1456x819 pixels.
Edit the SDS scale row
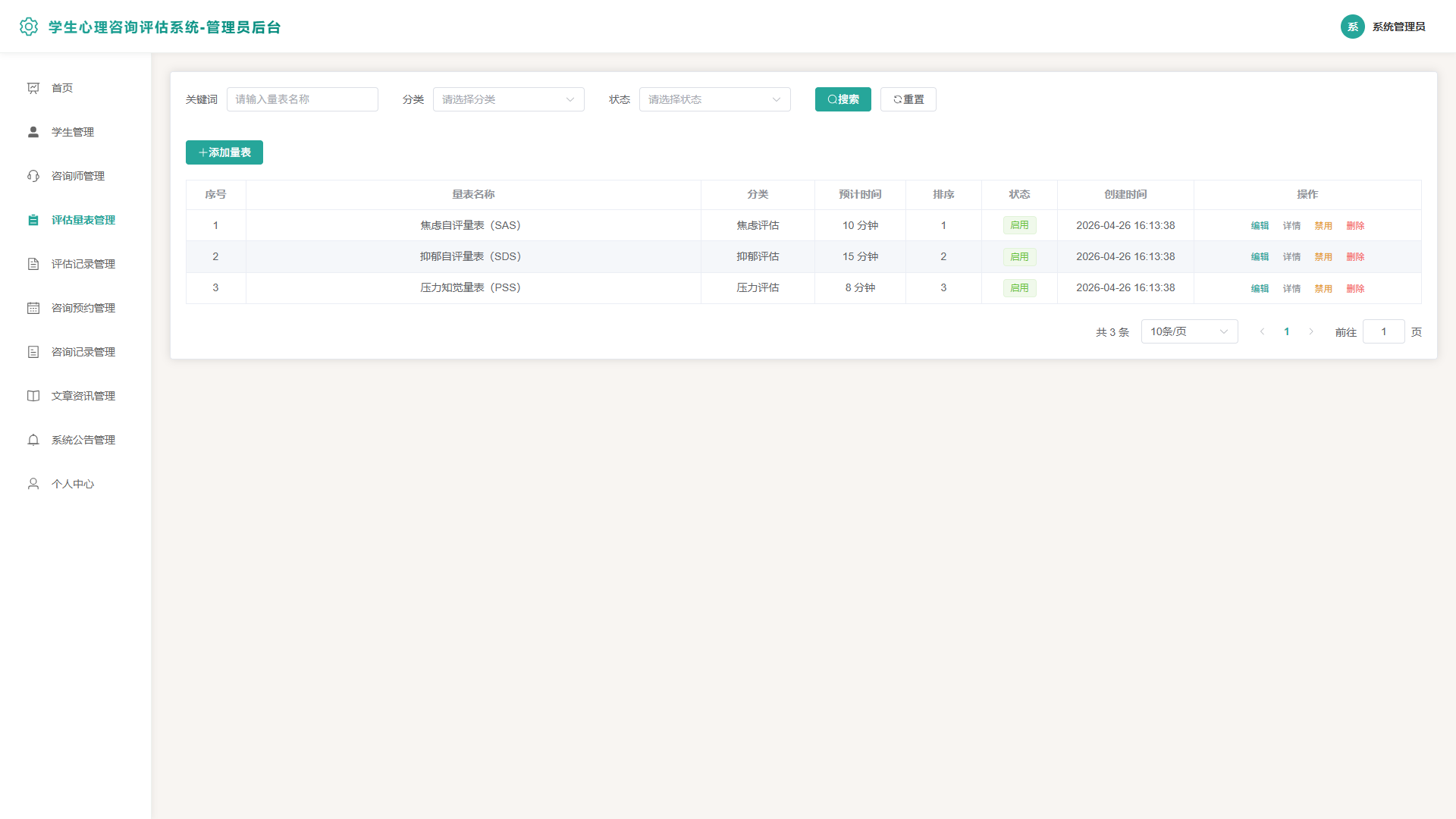(x=1260, y=257)
